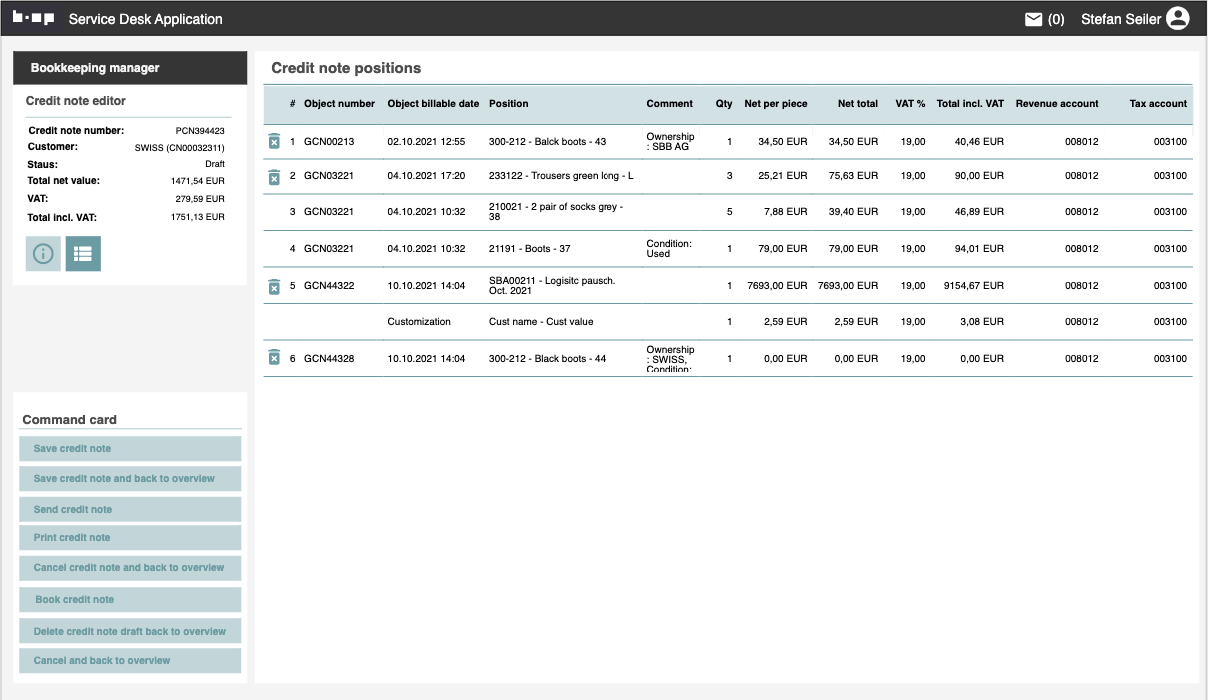
Task: Select the Stefan Seiler user name
Action: click(1120, 19)
